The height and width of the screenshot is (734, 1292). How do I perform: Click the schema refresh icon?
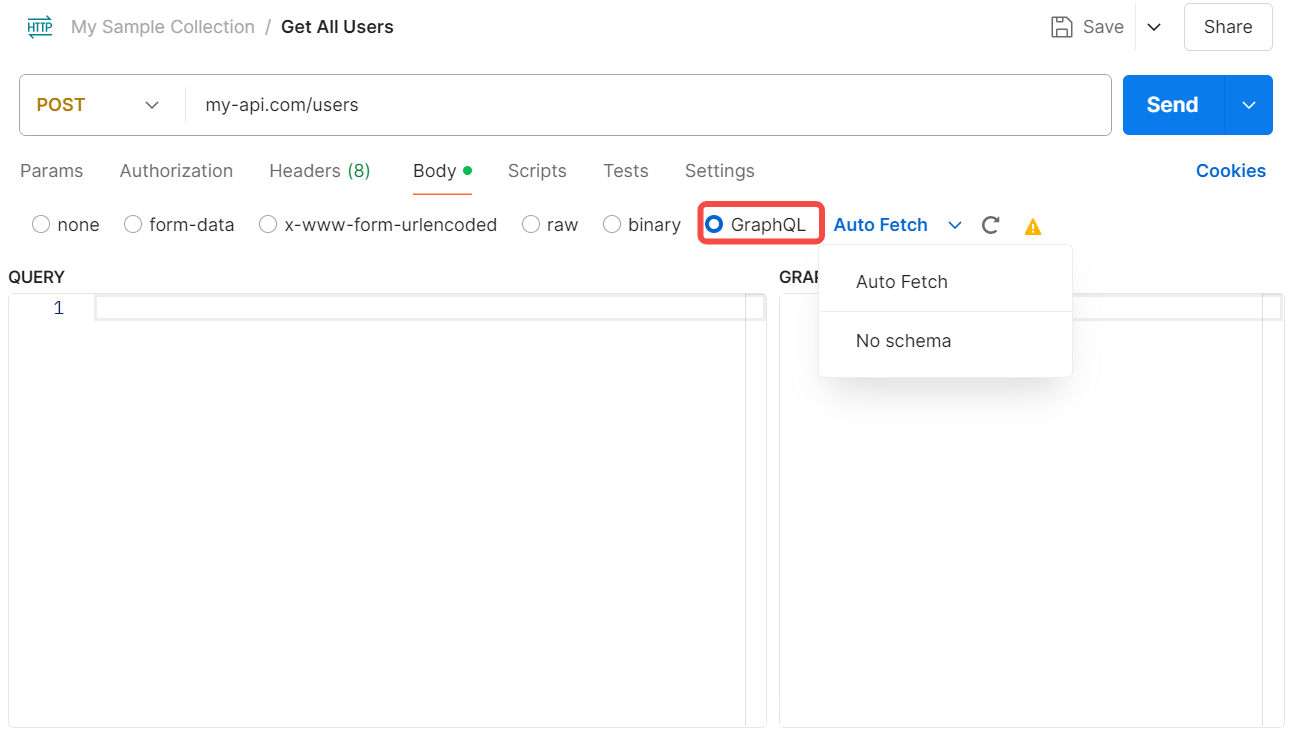click(990, 225)
